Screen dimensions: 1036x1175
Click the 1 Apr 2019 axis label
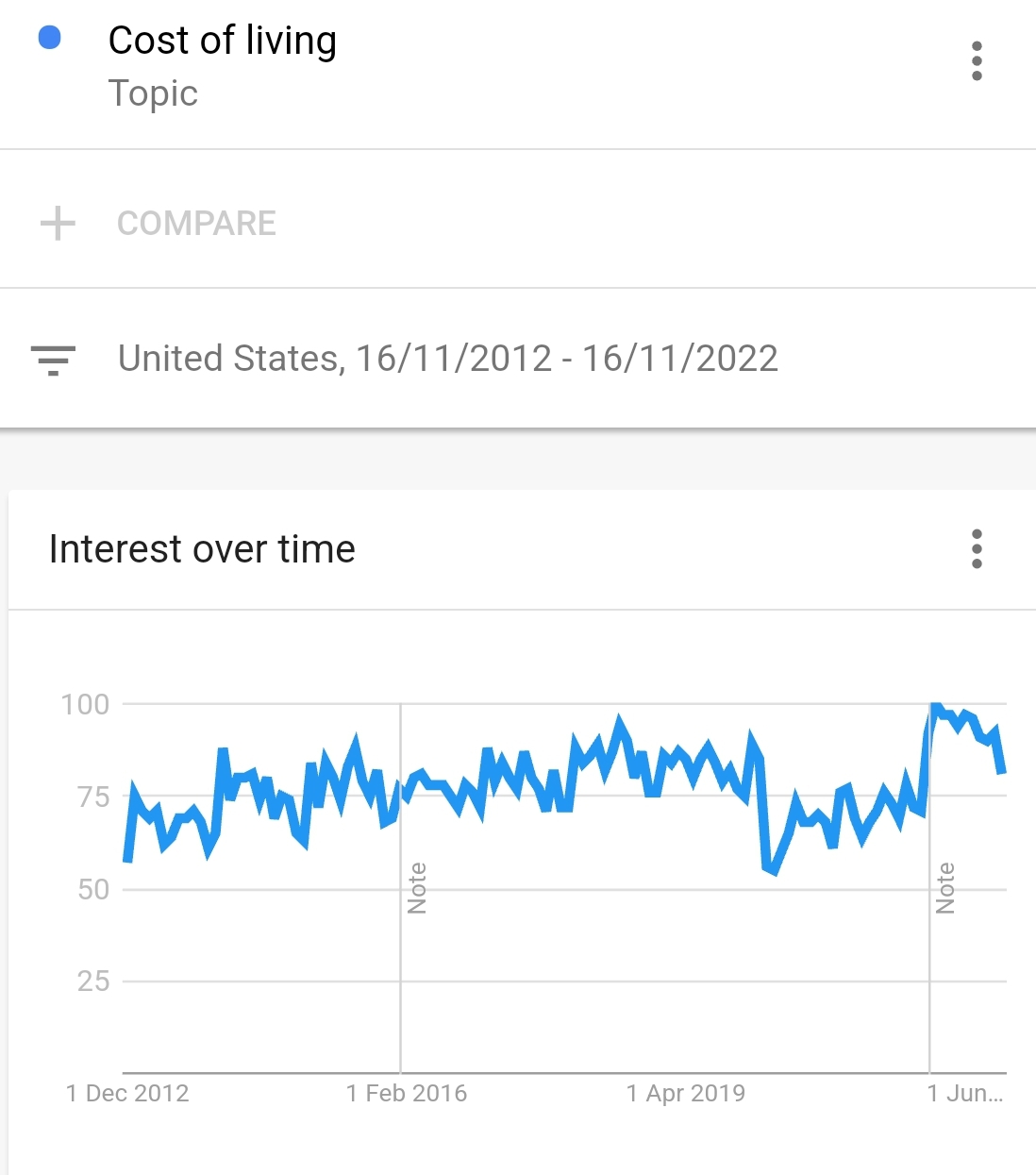pyautogui.click(x=686, y=1093)
